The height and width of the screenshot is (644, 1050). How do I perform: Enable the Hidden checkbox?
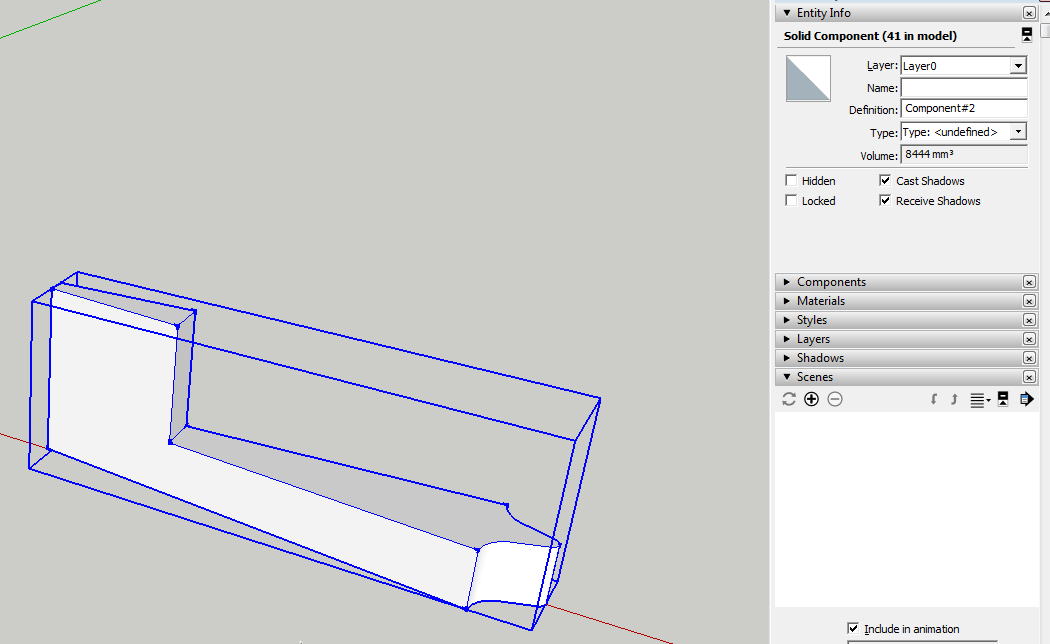point(792,181)
